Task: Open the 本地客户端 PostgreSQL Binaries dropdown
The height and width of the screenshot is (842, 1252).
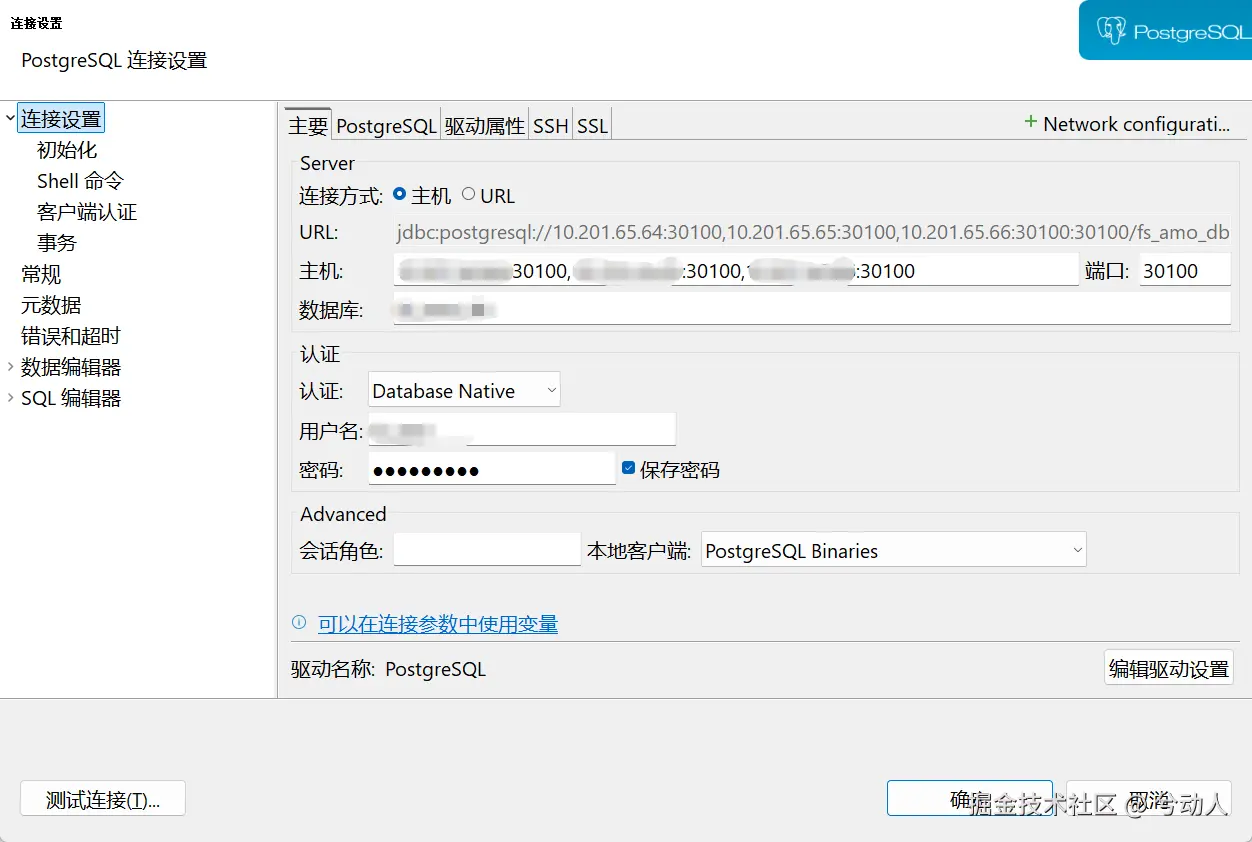Action: tap(1076, 549)
